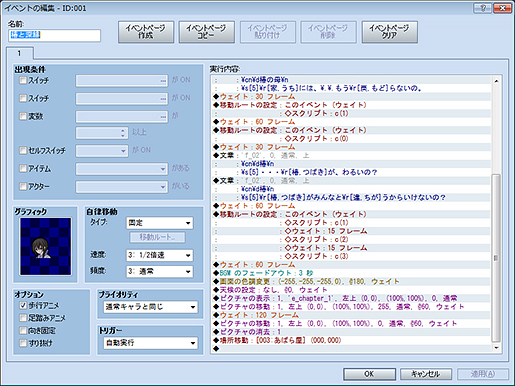
Task: Select the 画面の色調変更 command line
Action: pyautogui.click(x=352, y=281)
